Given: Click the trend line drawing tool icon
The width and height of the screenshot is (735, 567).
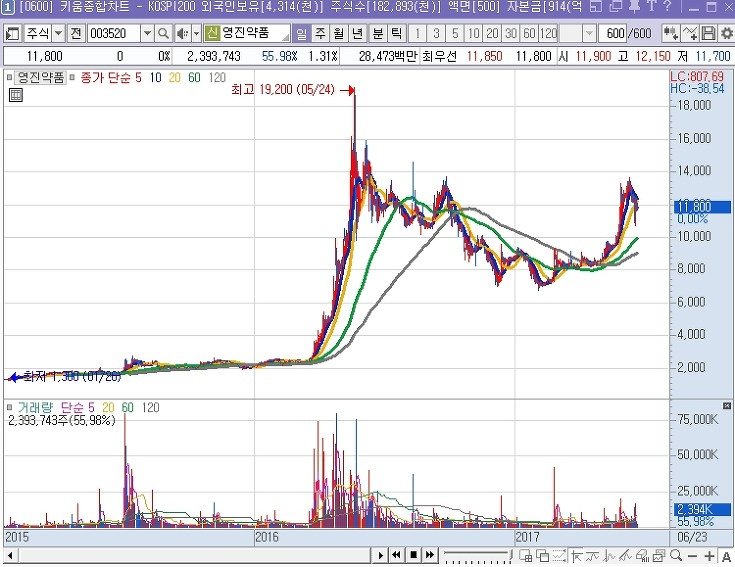Looking at the screenshot, I should click(592, 556).
